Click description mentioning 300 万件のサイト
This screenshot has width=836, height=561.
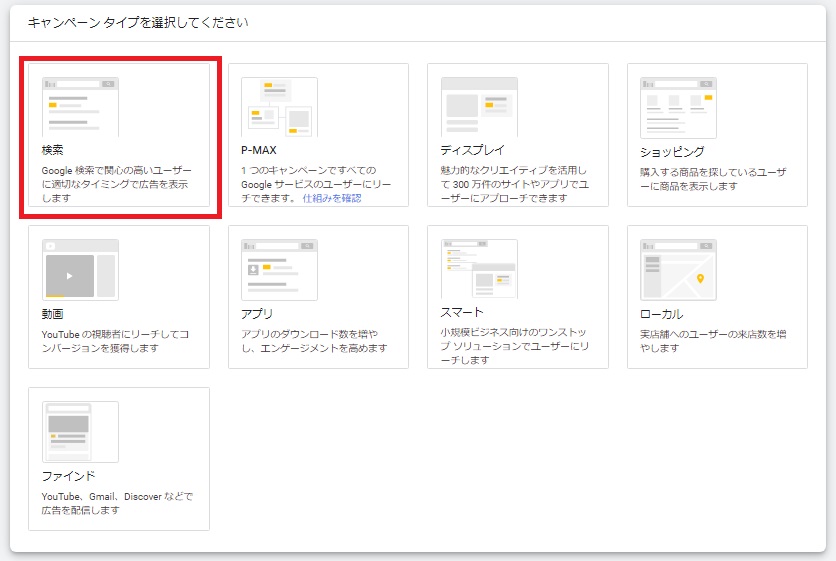(x=515, y=184)
